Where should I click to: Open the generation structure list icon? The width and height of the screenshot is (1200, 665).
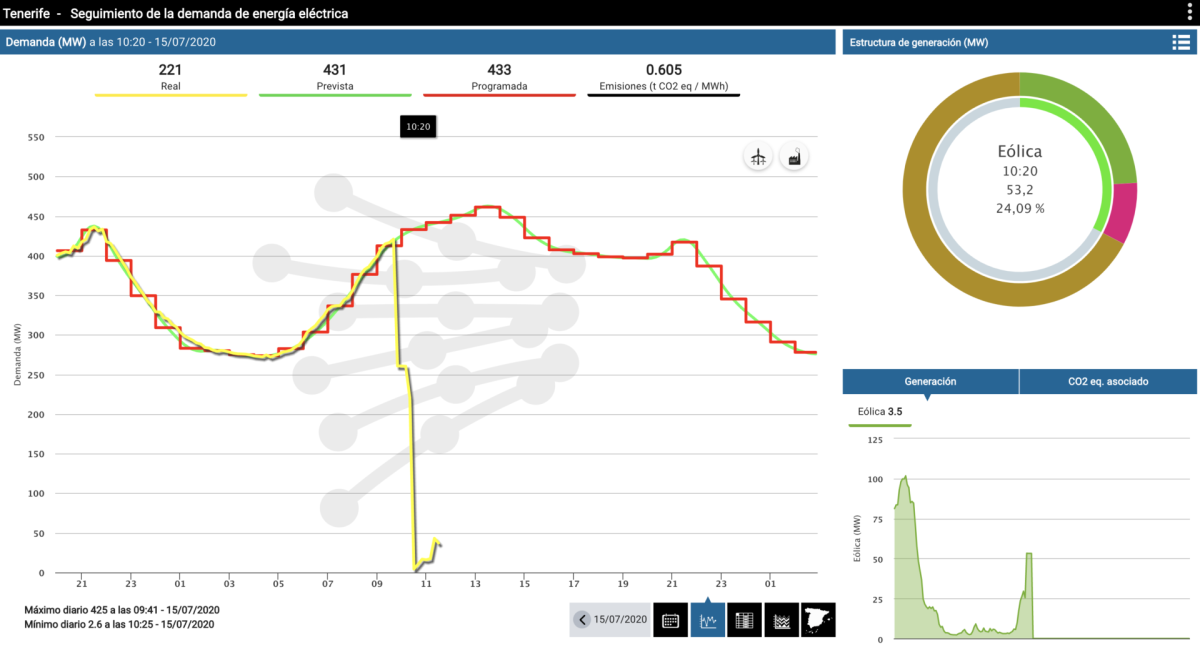[x=1180, y=42]
